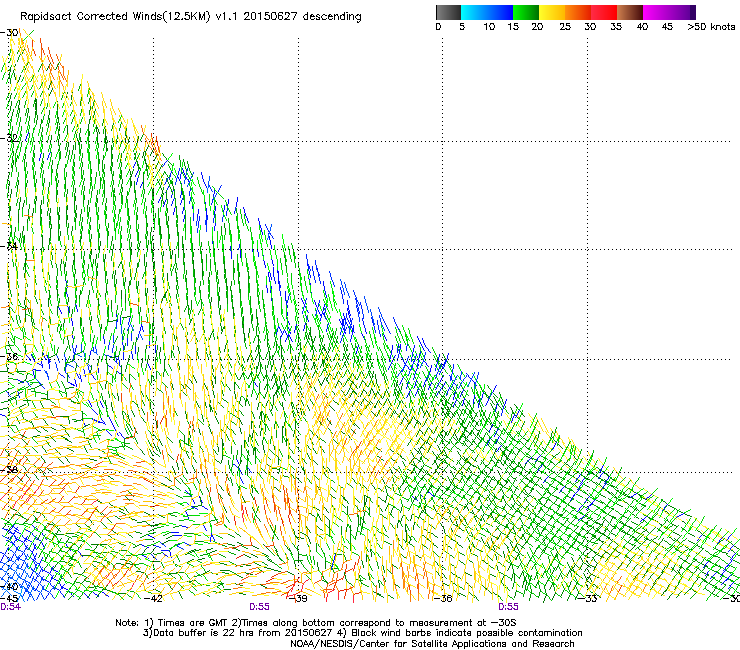Click the "-42" longitude label on the bottom axis
This screenshot has width=740, height=650.
(153, 599)
